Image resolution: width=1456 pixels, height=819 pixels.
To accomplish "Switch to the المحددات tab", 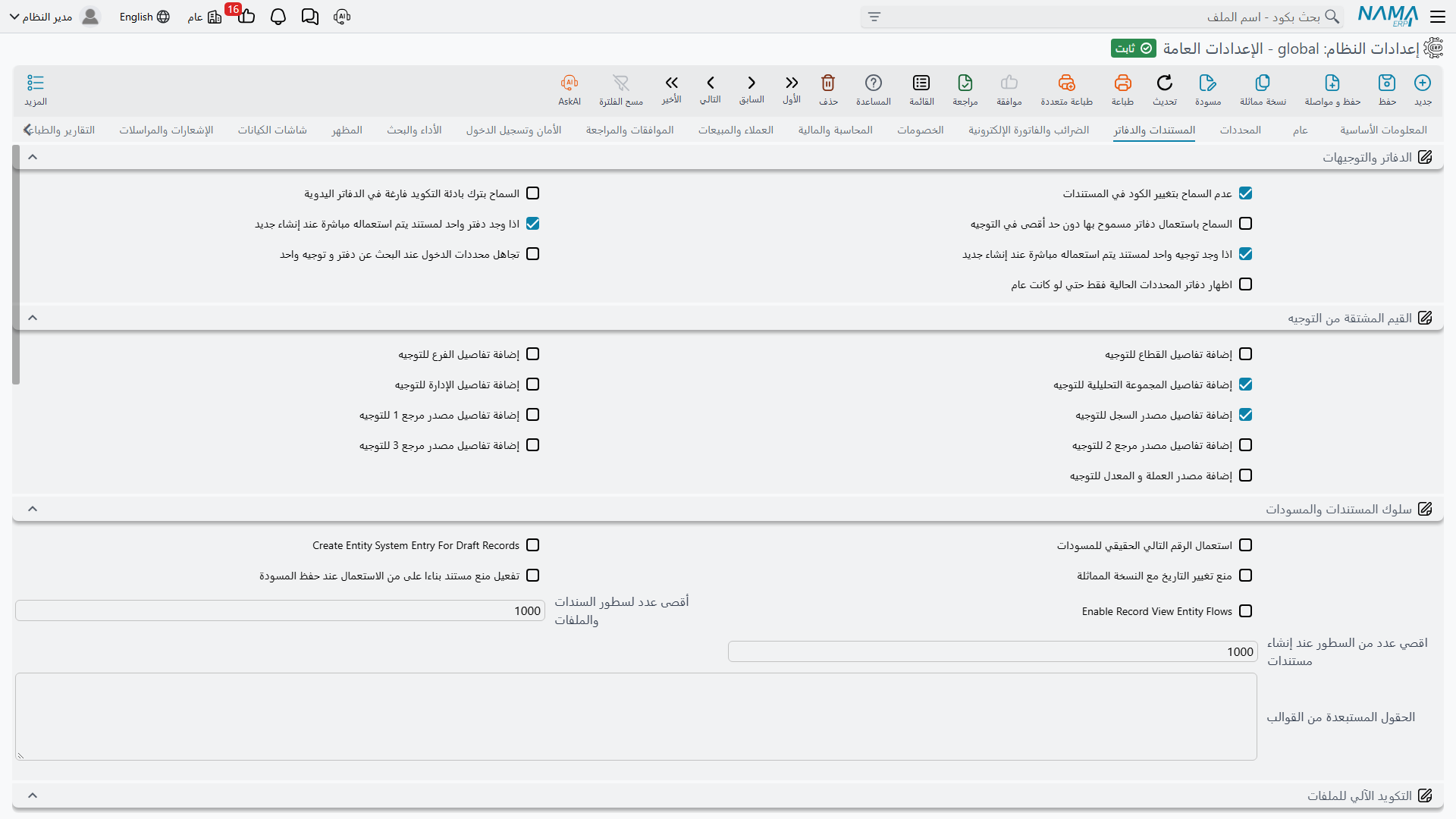I will [x=1241, y=130].
